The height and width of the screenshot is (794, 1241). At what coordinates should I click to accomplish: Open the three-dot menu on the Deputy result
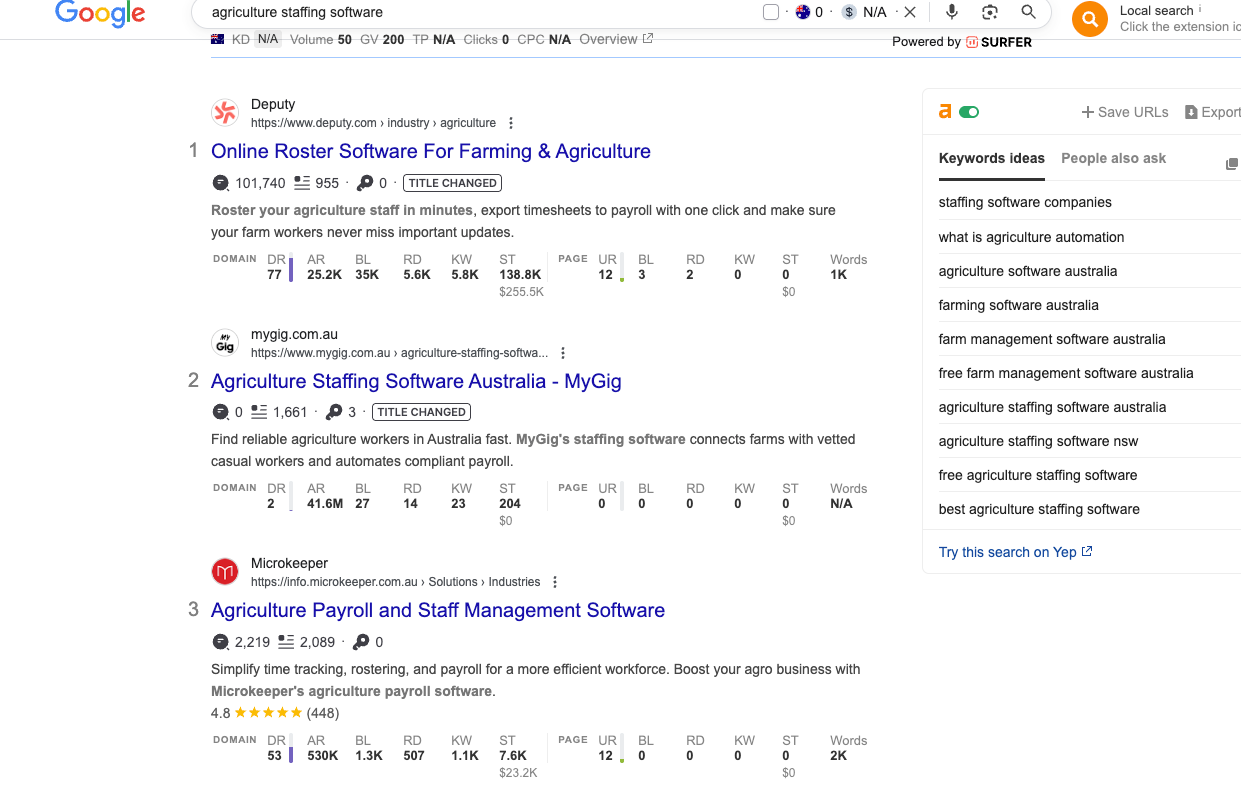point(511,122)
